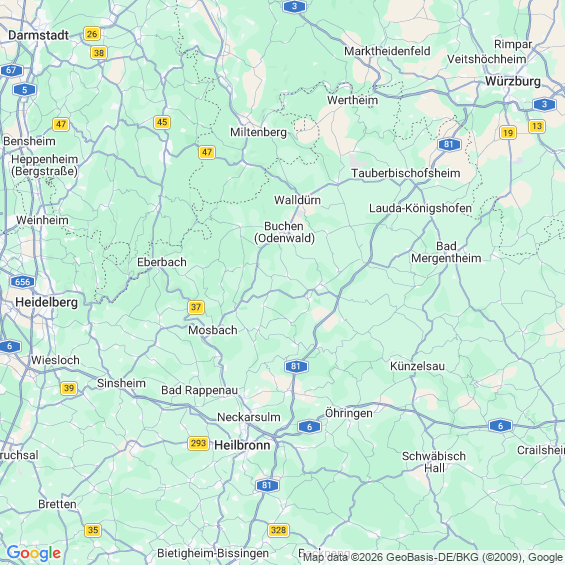The width and height of the screenshot is (565, 565).
Task: Select the Heilbronn city label
Action: 242,445
